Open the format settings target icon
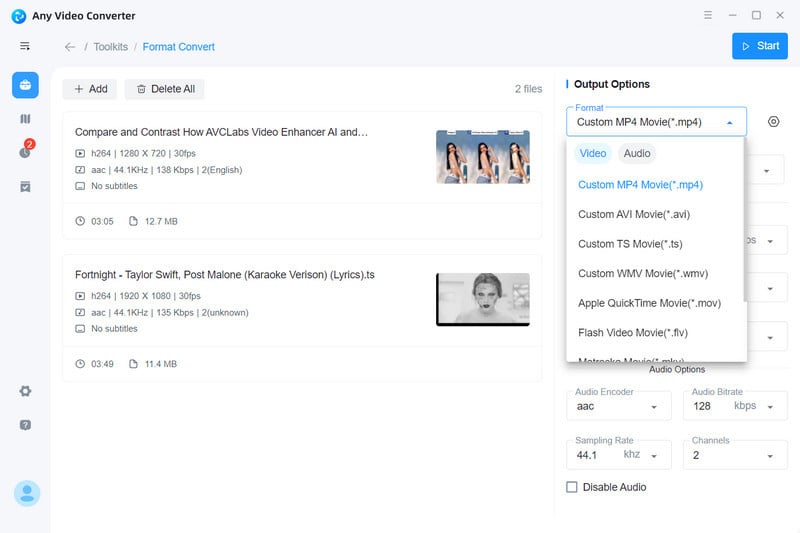 (x=773, y=121)
